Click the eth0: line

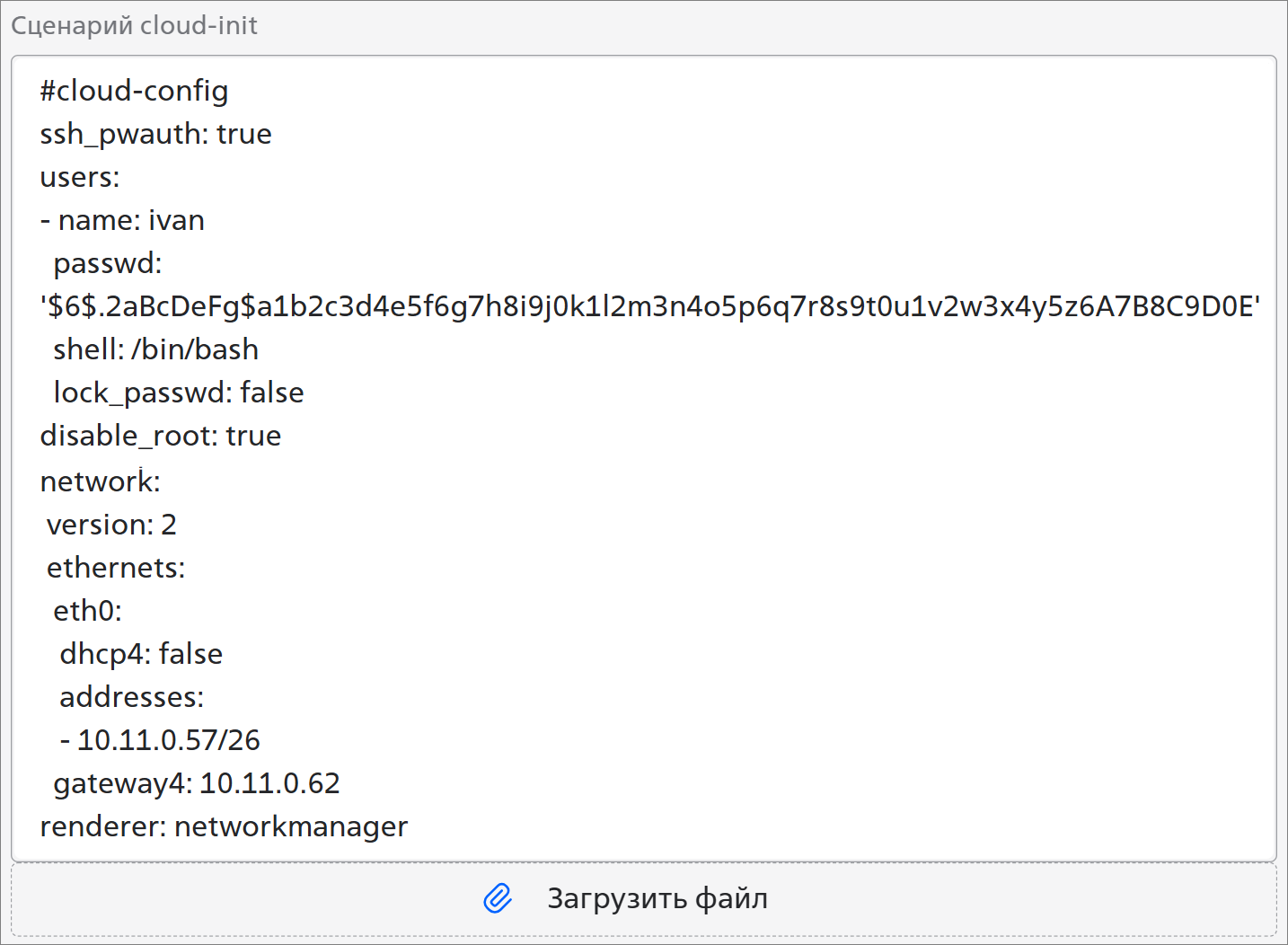coord(87,611)
